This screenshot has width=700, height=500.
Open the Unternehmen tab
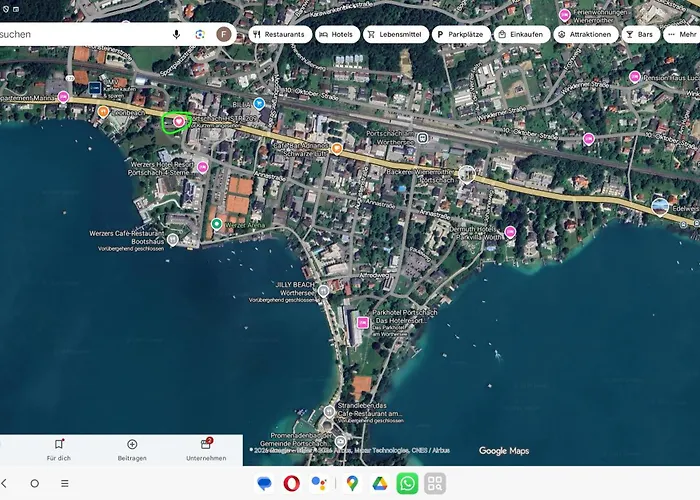tap(206, 449)
